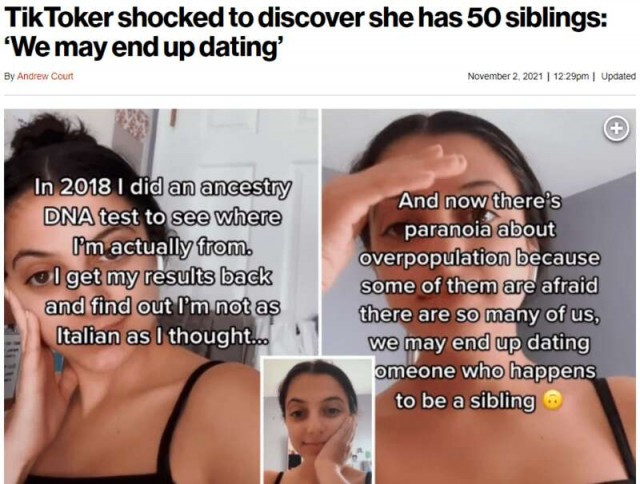Expand the image with the plus icon
640x484 pixels.
point(616,129)
